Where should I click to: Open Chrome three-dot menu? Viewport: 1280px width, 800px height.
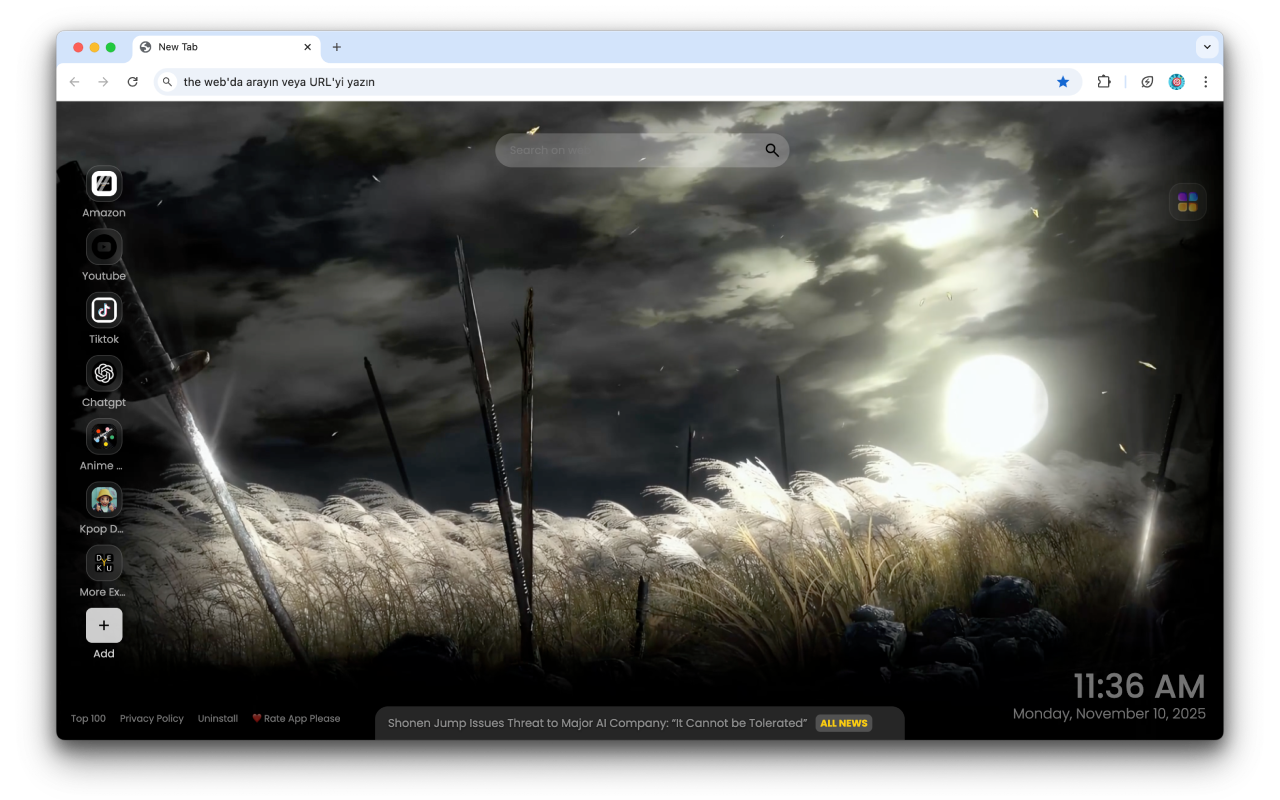click(x=1205, y=82)
